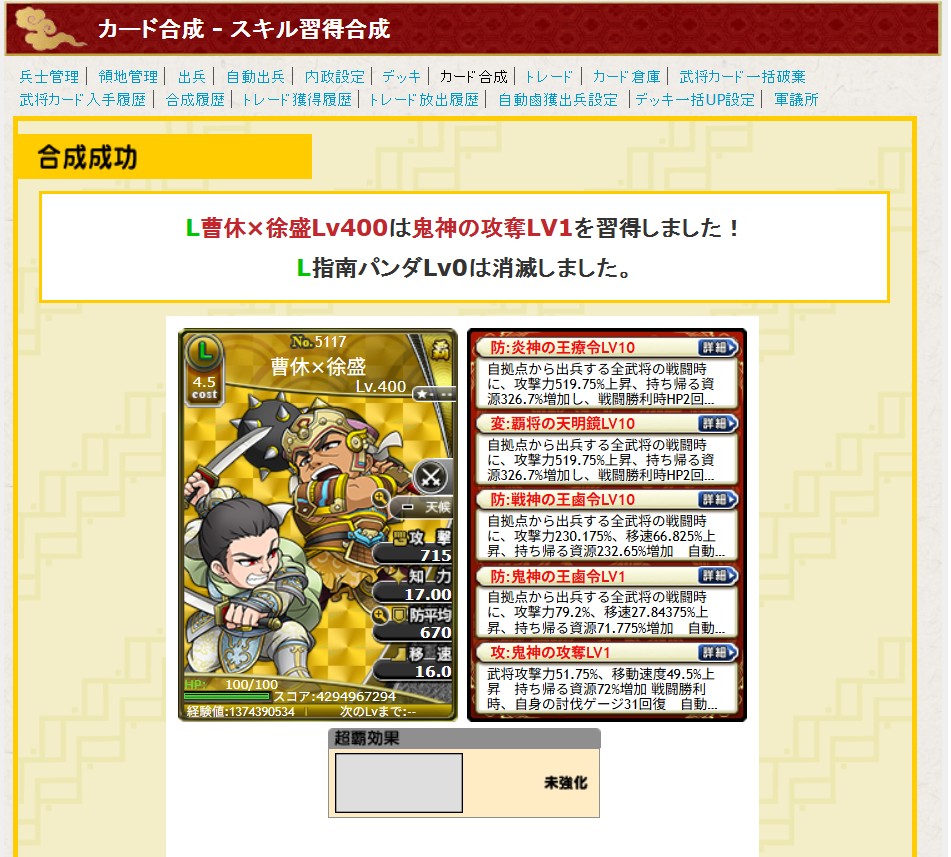The width and height of the screenshot is (951, 857).
Task: Open the トレード menu link
Action: [548, 76]
